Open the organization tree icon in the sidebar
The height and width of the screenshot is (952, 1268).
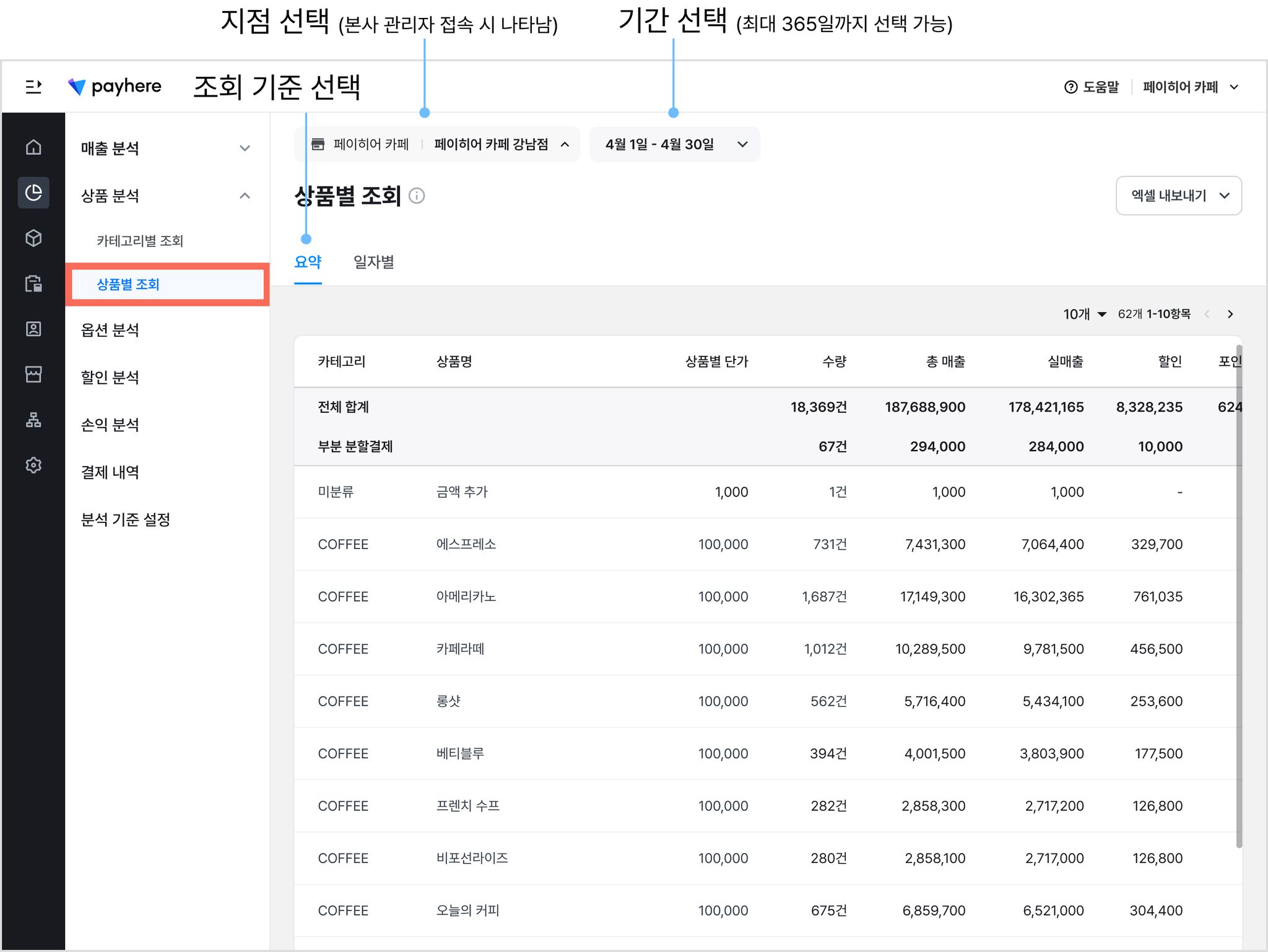pos(33,420)
